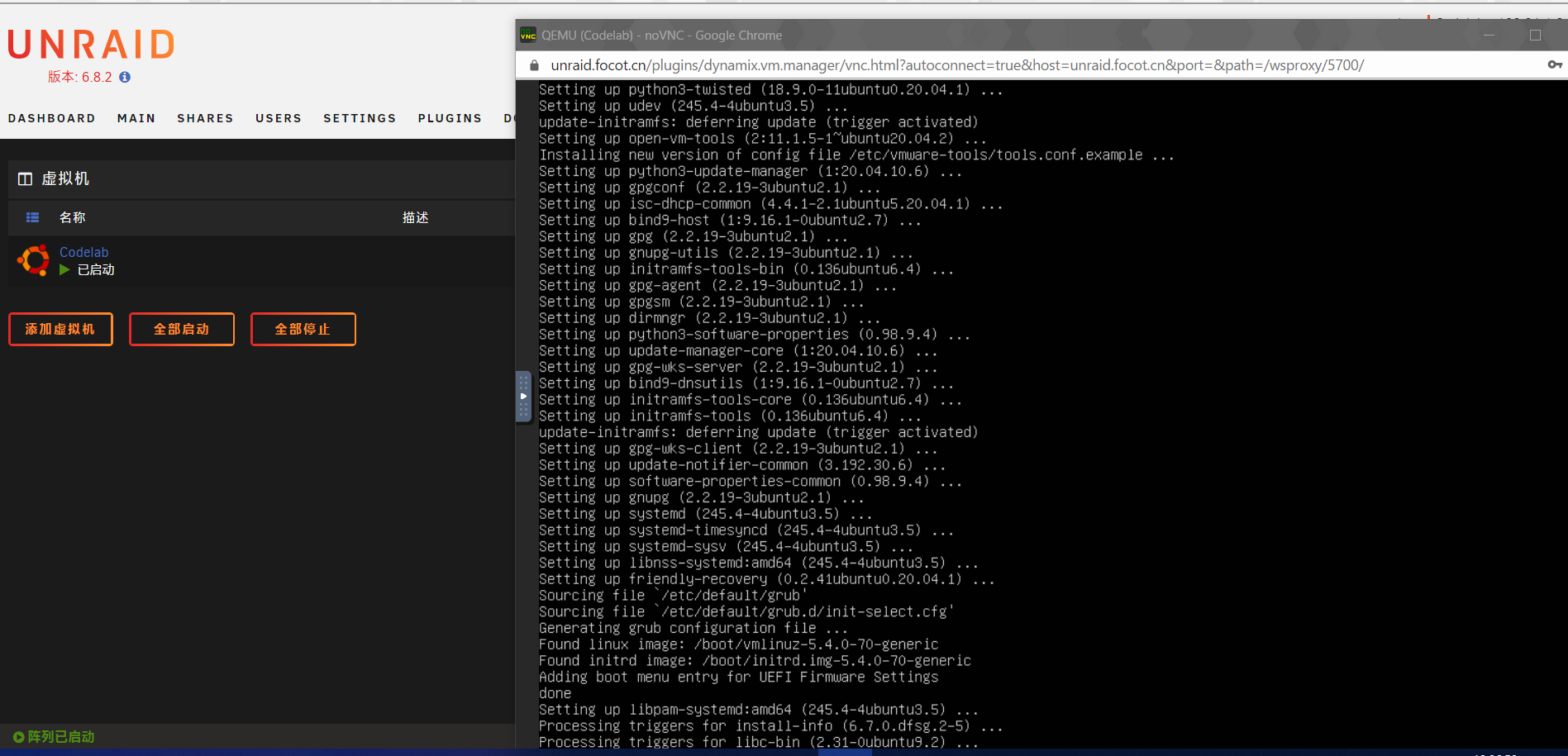Click the Codelab Ubuntu VM icon
Viewport: 1568px width, 756px height.
pos(34,260)
